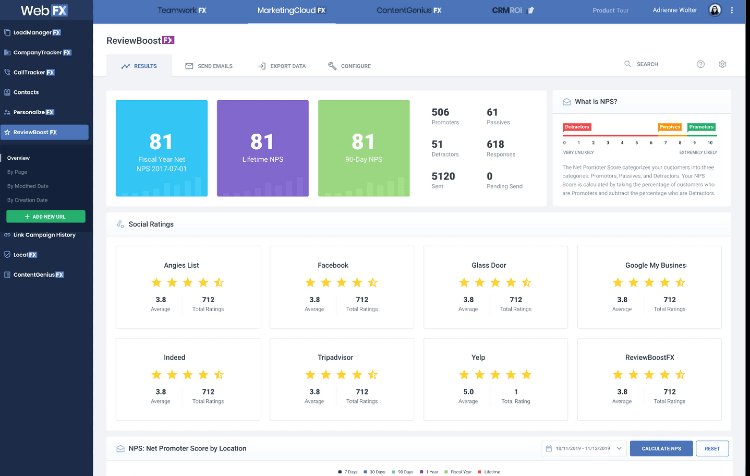750x476 pixels.
Task: Switch to the Send Emails tab
Action: tap(208, 66)
